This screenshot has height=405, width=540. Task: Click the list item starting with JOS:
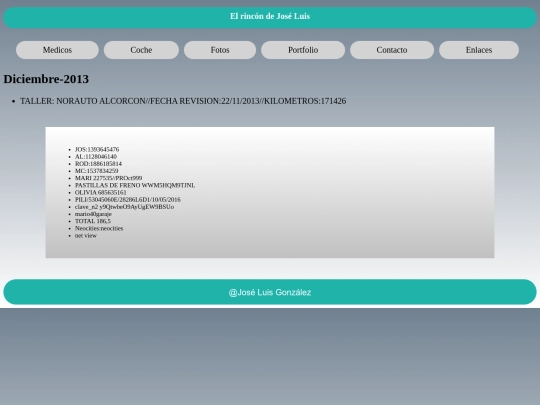click(x=97, y=149)
